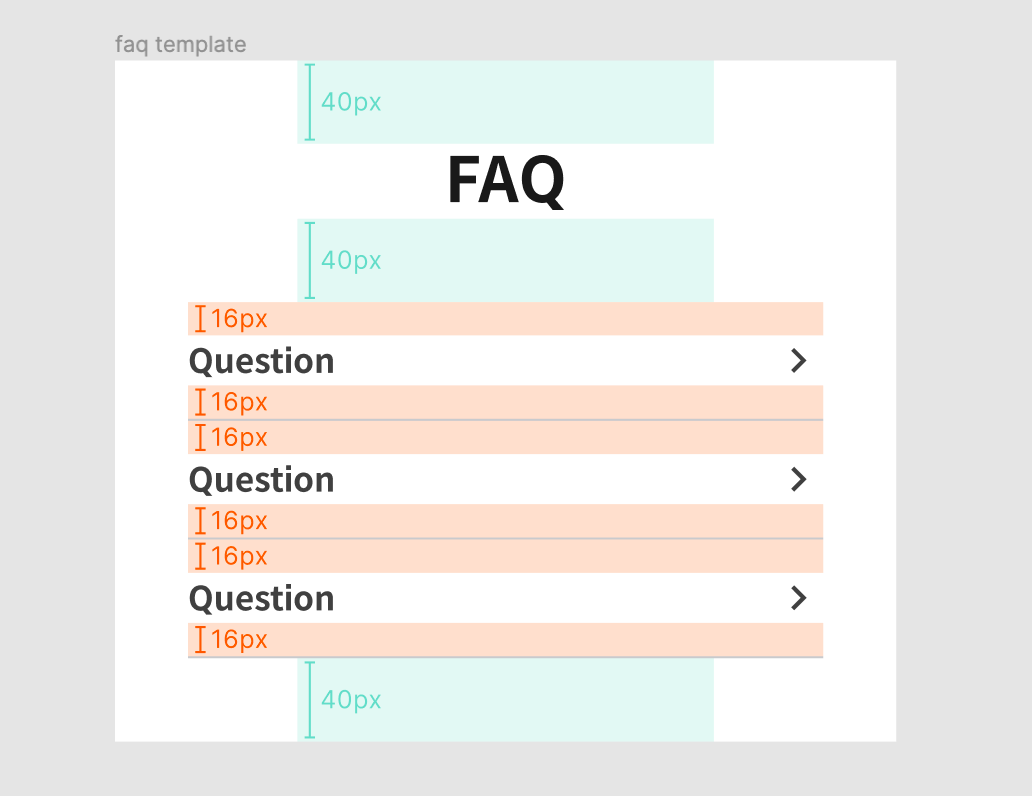1032x796 pixels.
Task: Click the chevron arrow of the first Question
Action: [x=798, y=361]
